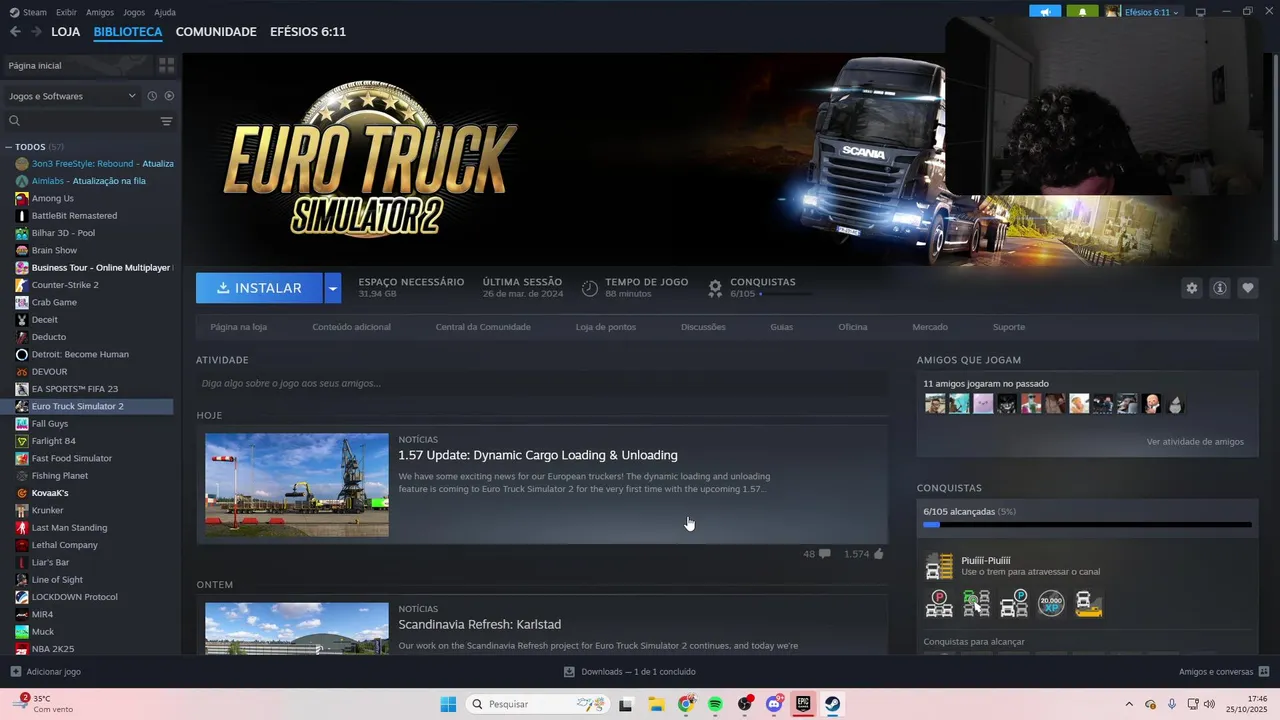
Task: Open the Oficina tab
Action: [x=853, y=327]
